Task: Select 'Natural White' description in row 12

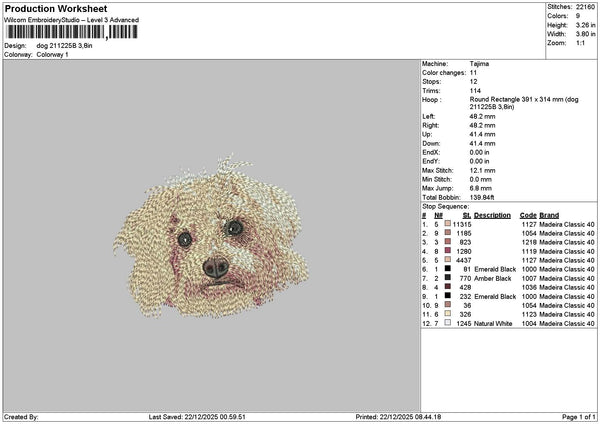Action: pyautogui.click(x=493, y=324)
